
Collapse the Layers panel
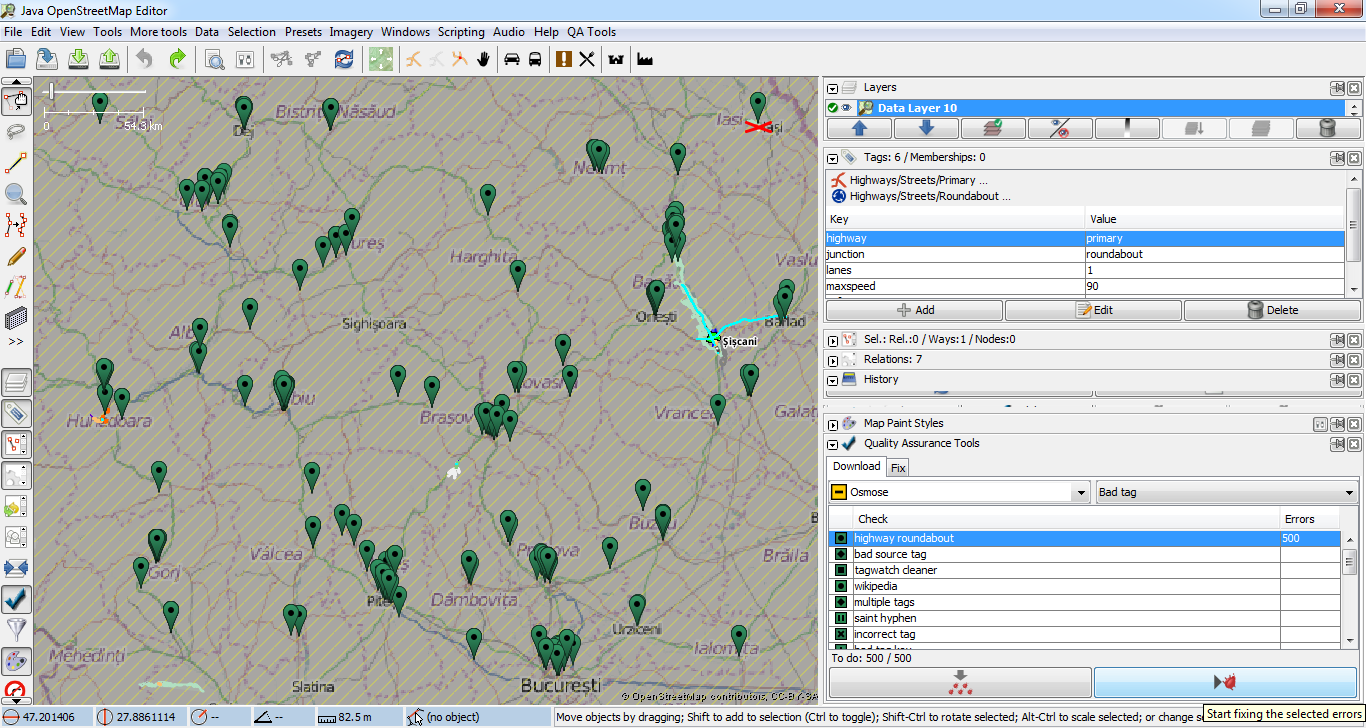(832, 88)
